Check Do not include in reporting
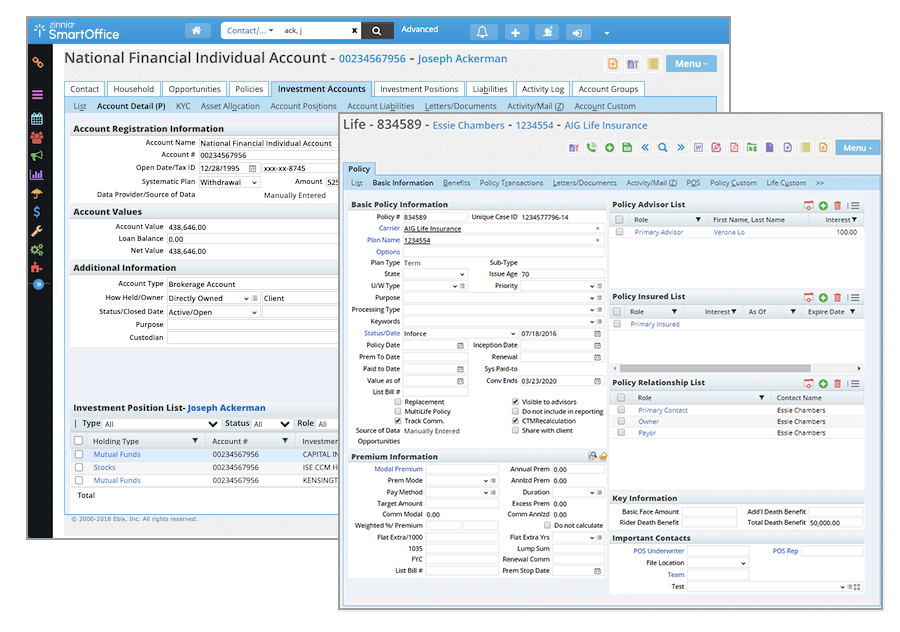 coord(515,412)
